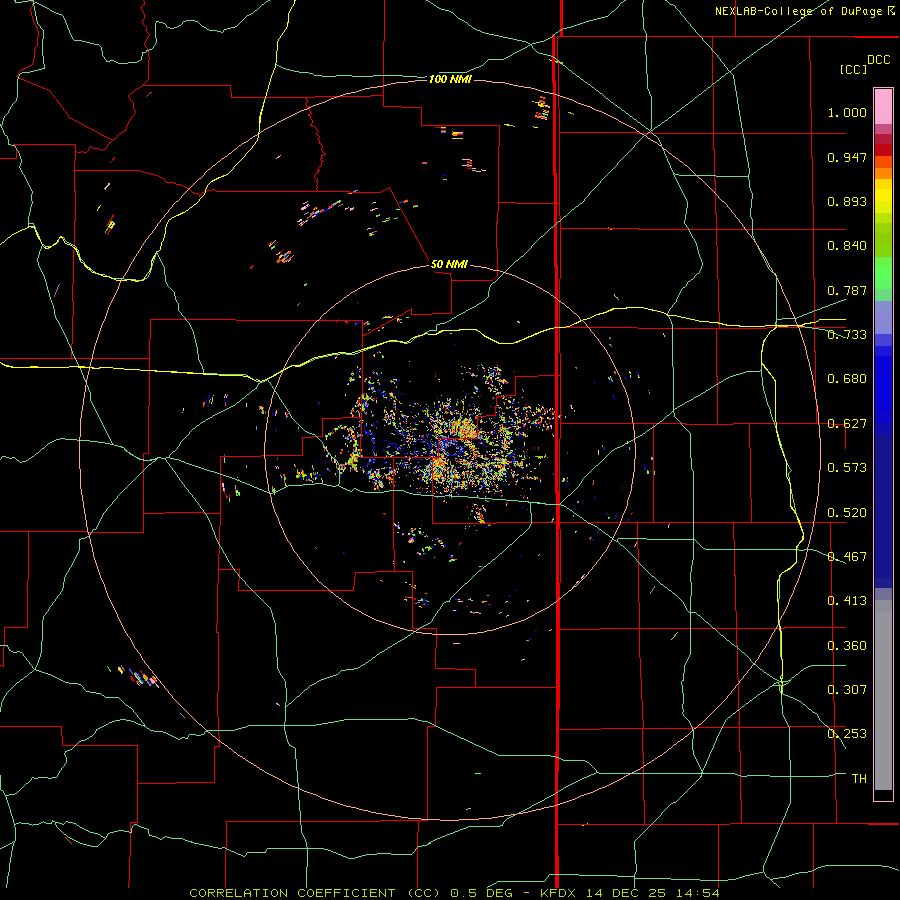This screenshot has width=900, height=900.
Task: Pick the bright green segment of the color bar
Action: click(883, 273)
